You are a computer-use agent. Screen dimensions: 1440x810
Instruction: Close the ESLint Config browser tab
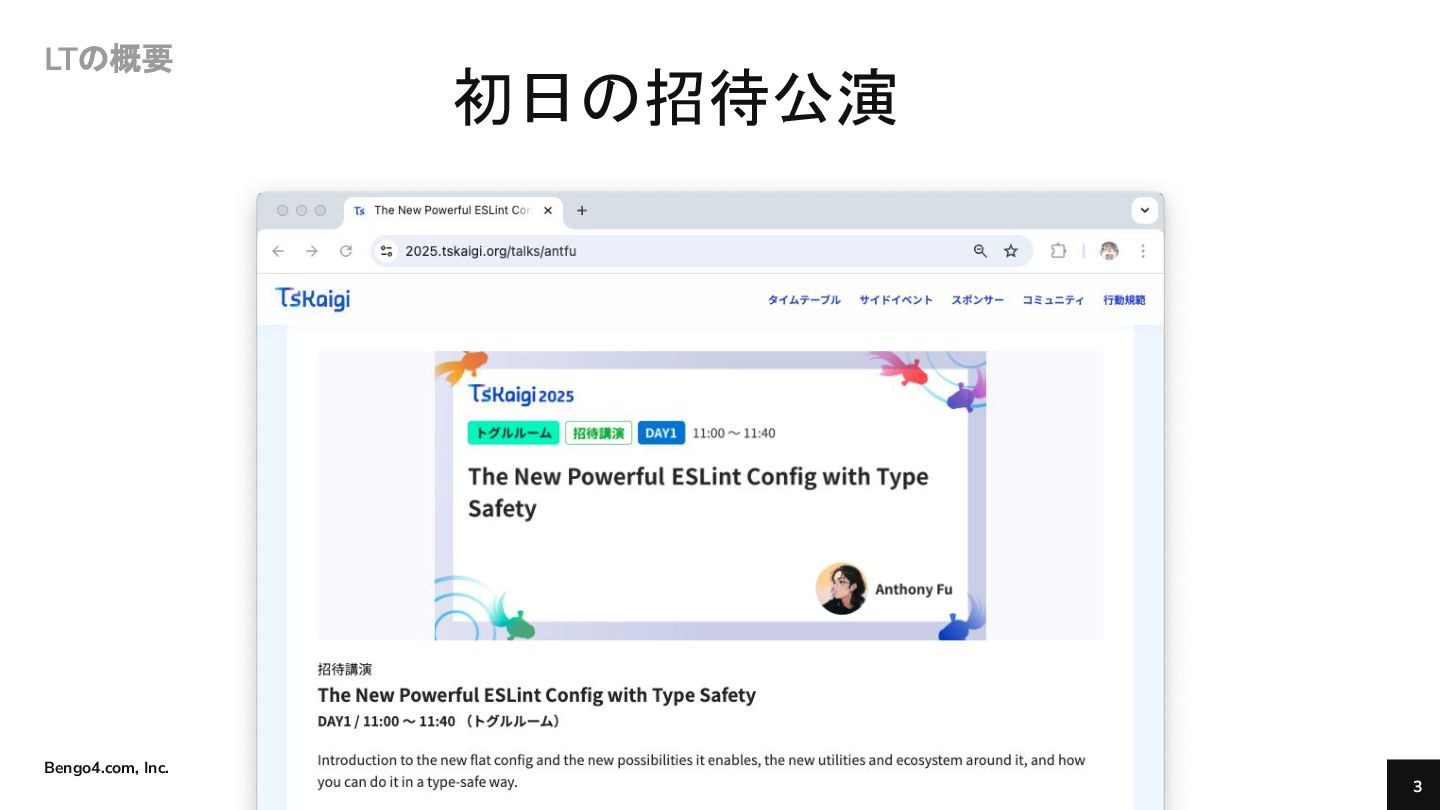click(x=548, y=210)
